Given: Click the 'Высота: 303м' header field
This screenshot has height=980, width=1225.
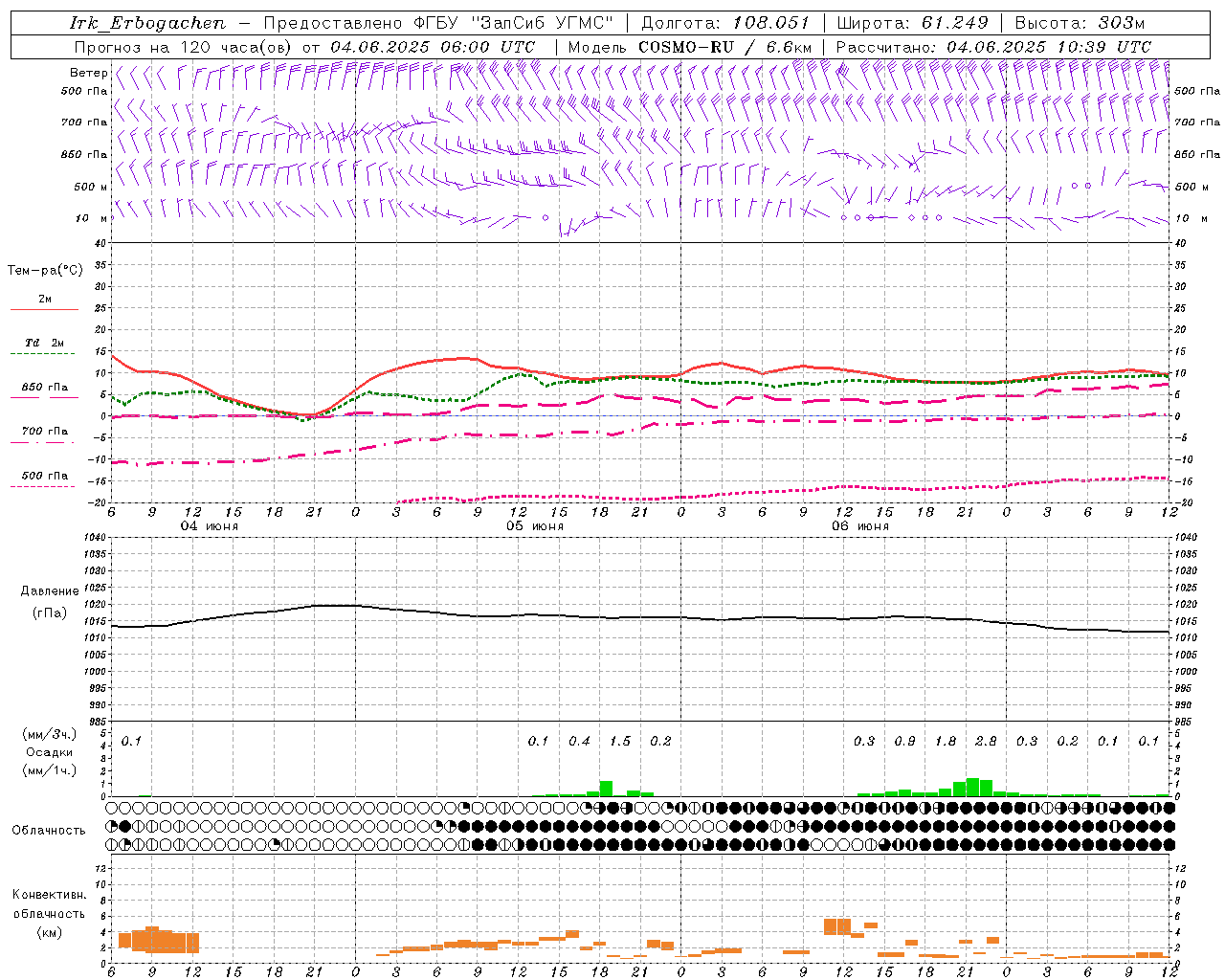Looking at the screenshot, I should point(1079,23).
